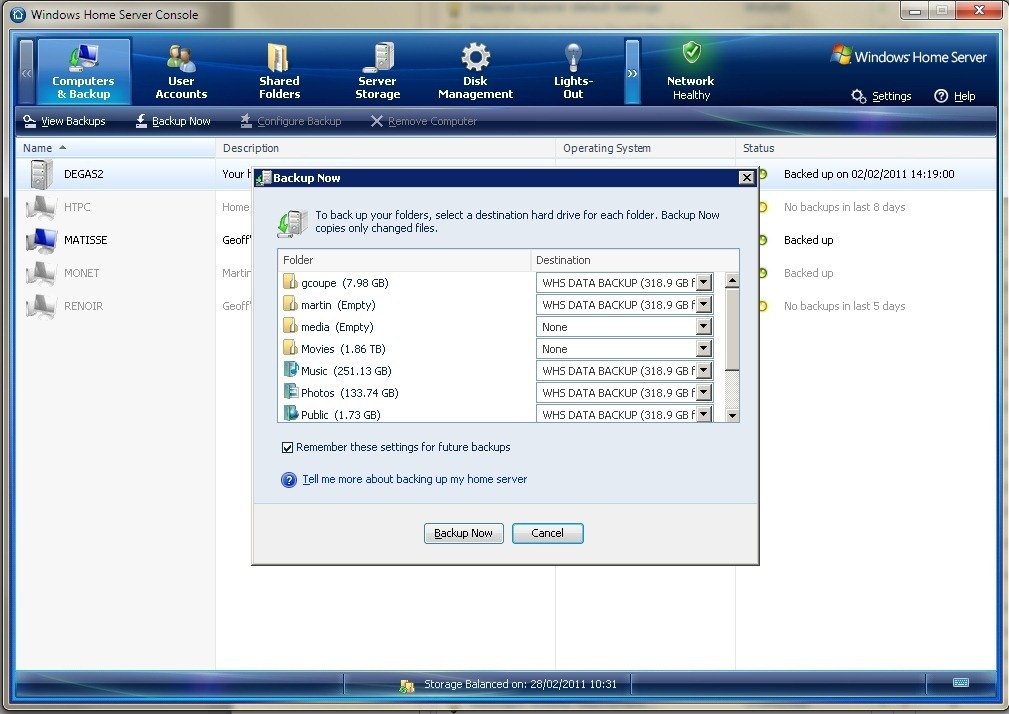Select the Lights-Out tab
This screenshot has height=714, width=1009.
tap(573, 71)
